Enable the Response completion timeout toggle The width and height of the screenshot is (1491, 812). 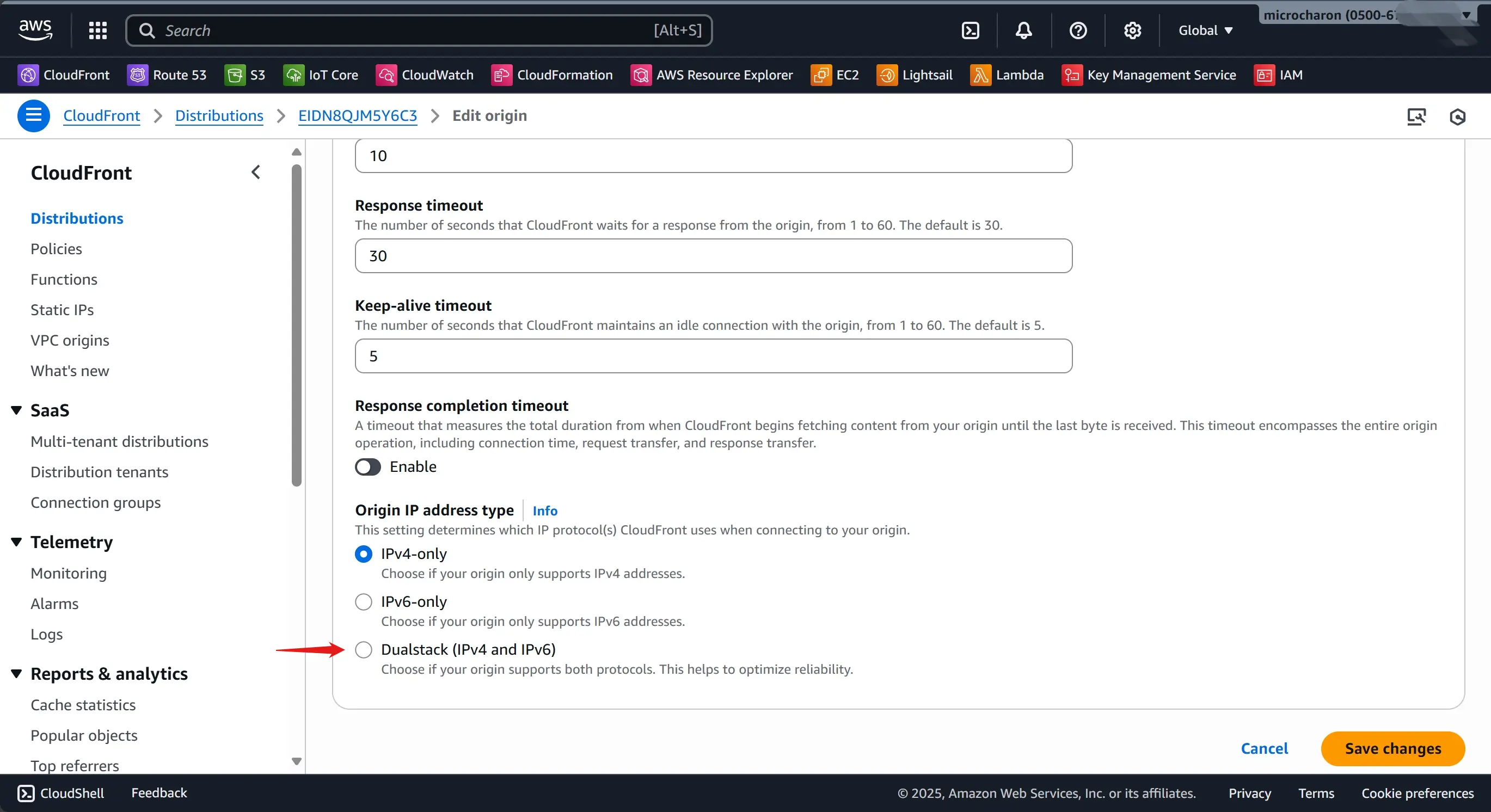(368, 466)
